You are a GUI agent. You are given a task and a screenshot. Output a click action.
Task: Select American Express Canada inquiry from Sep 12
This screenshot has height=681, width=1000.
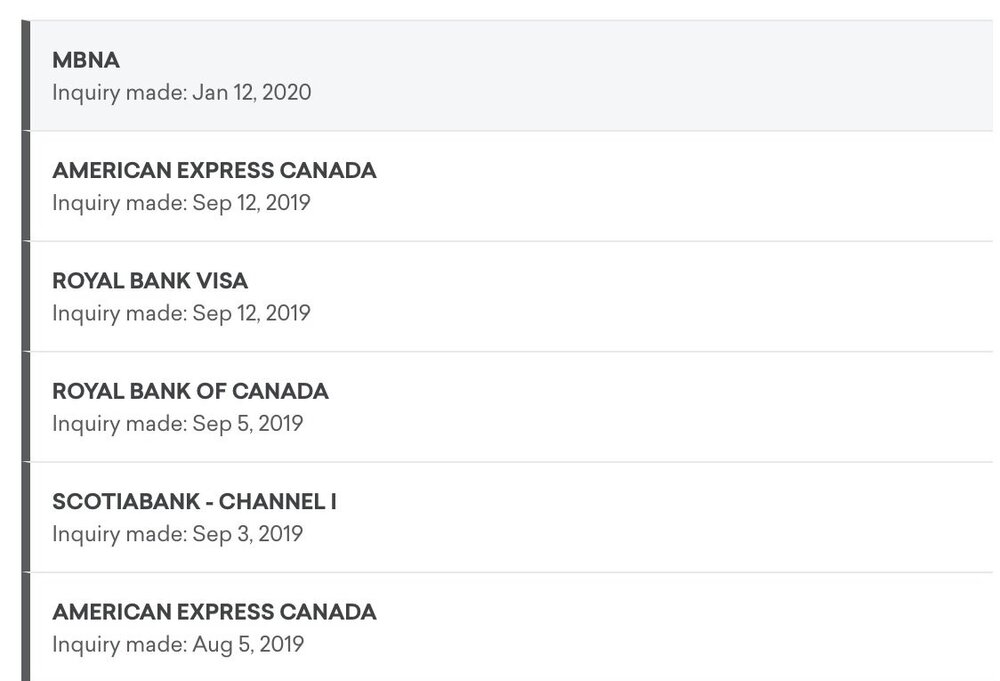tap(214, 171)
